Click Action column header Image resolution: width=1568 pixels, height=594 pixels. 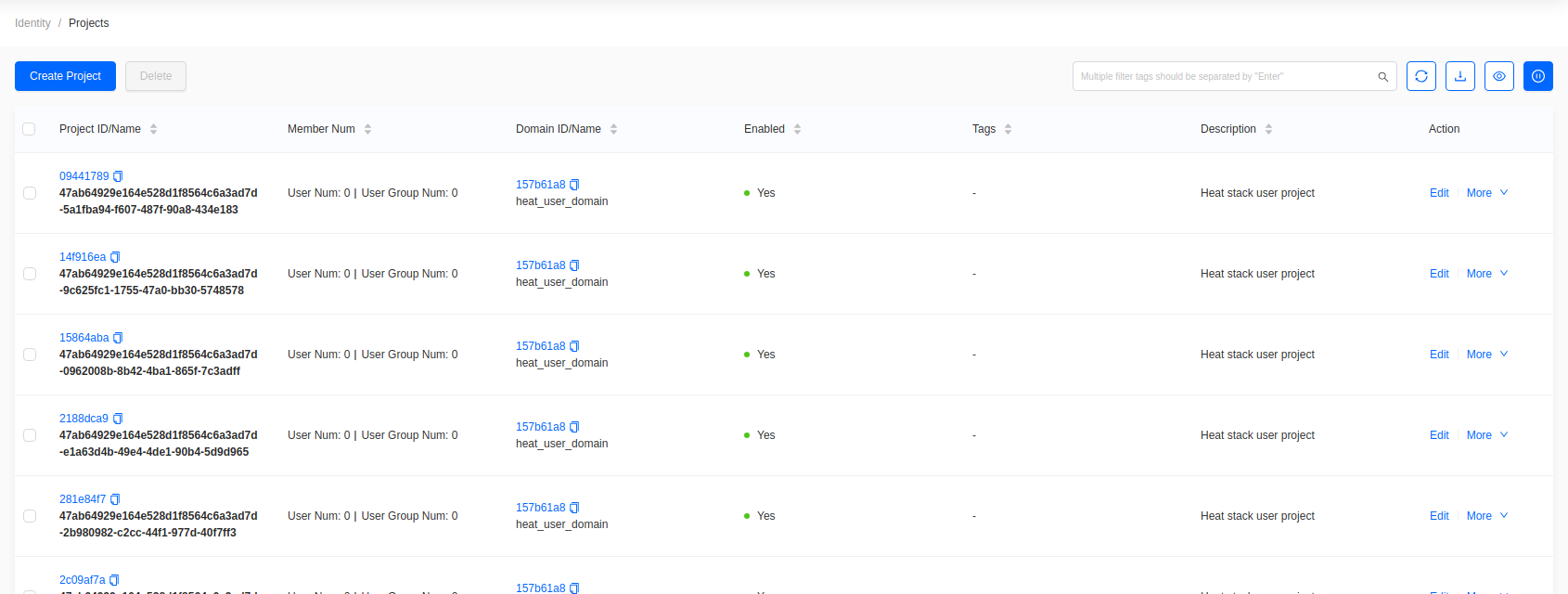pyautogui.click(x=1444, y=129)
